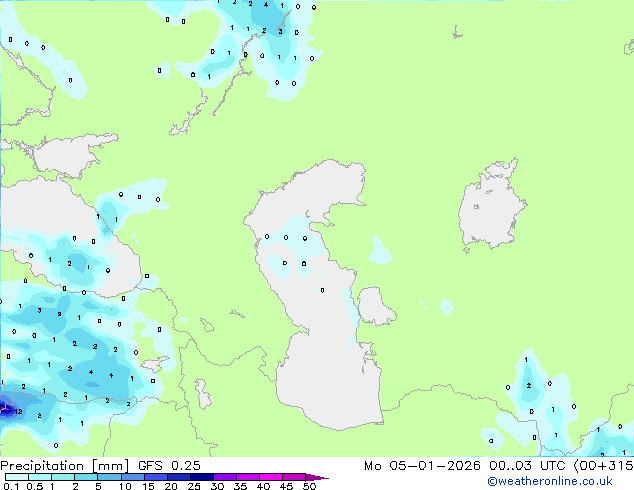Select the 20–25 mm legend swatch
The height and width of the screenshot is (490, 634).
pyautogui.click(x=178, y=477)
